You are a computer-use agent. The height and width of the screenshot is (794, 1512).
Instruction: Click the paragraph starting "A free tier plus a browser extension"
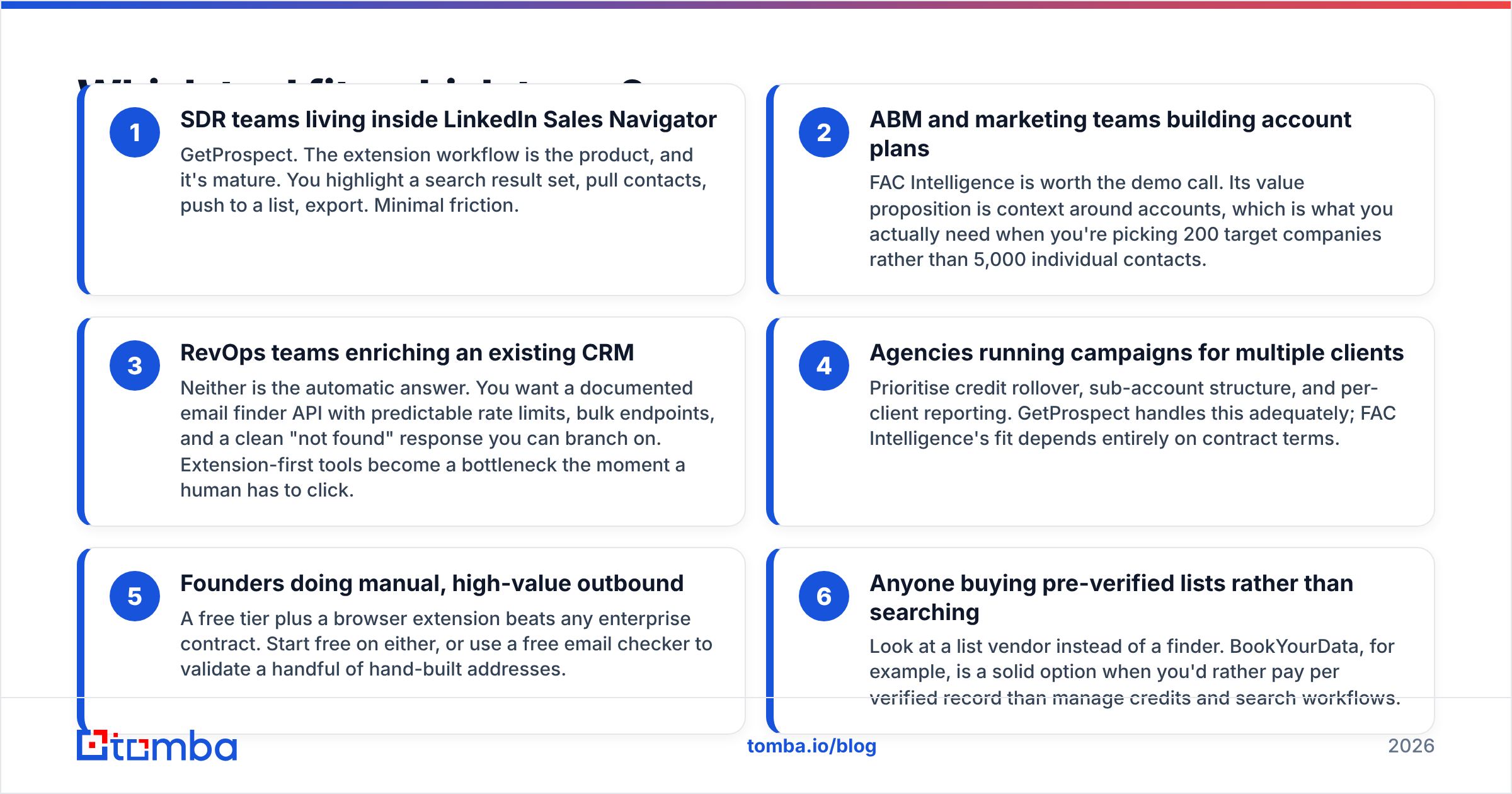(446, 644)
